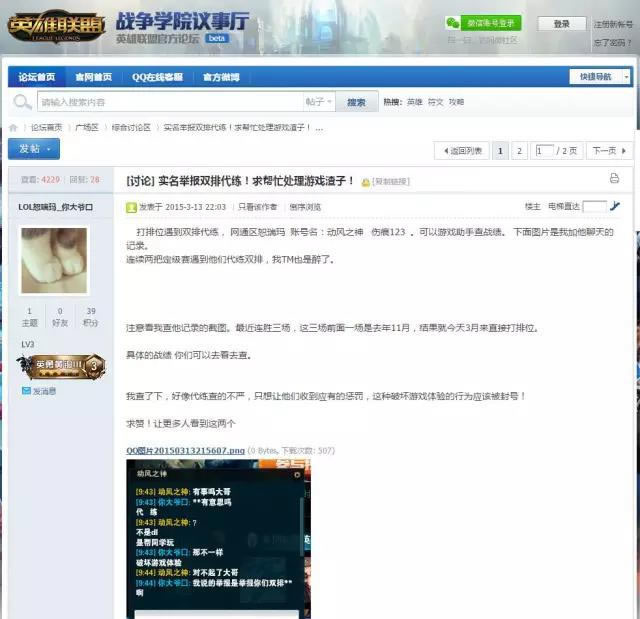Go to page 2 in pagination

[x=519, y=151]
